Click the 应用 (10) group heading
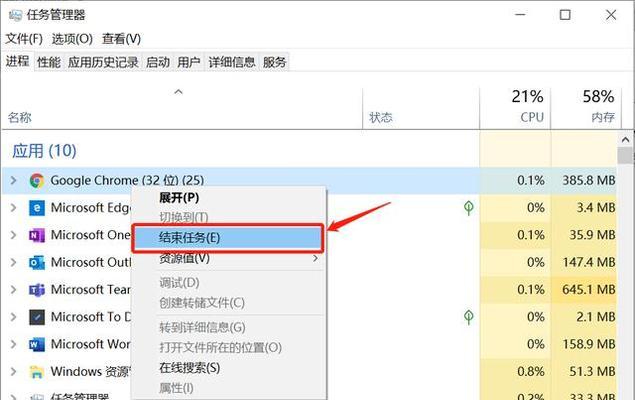The height and width of the screenshot is (400, 635). [x=44, y=151]
